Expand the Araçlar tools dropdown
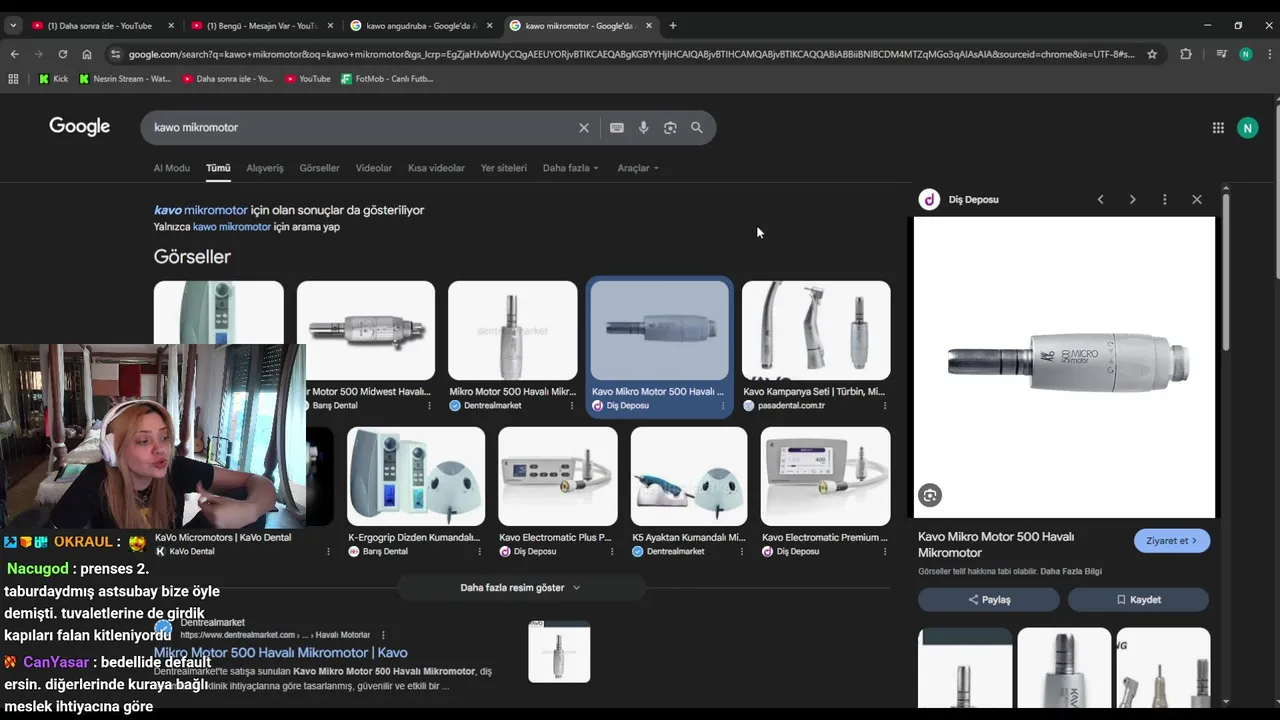The width and height of the screenshot is (1280, 720). pos(638,168)
